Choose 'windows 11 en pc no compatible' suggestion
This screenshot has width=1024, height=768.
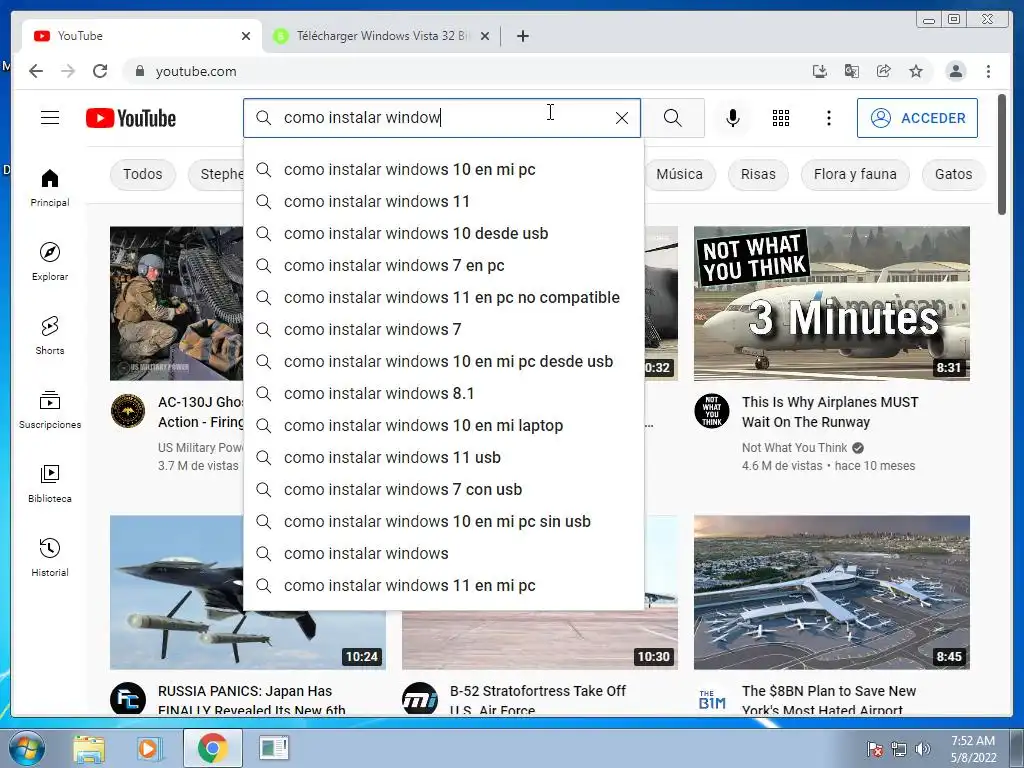[443, 298]
